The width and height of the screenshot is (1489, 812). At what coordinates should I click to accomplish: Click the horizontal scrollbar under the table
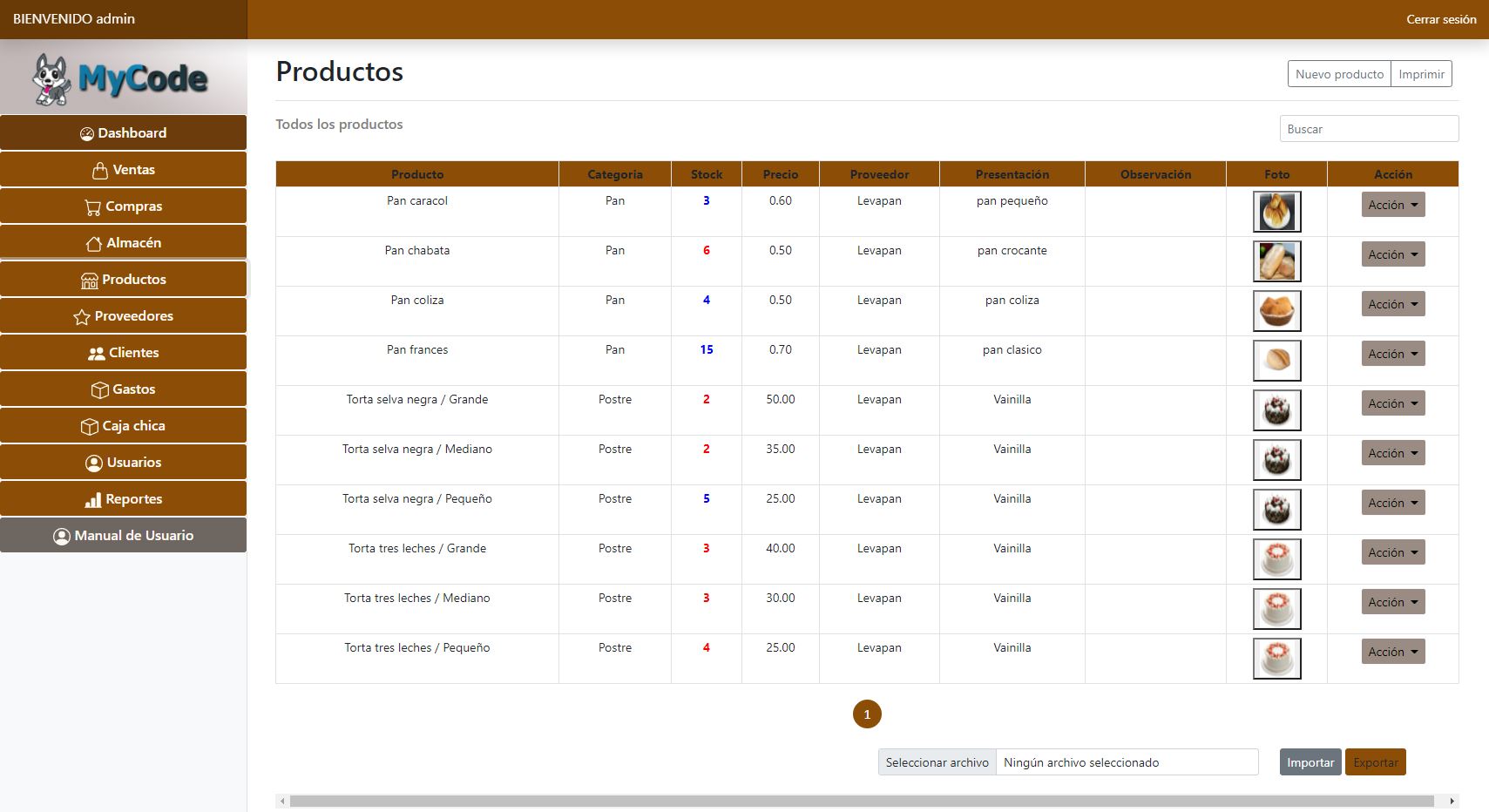coord(861,801)
